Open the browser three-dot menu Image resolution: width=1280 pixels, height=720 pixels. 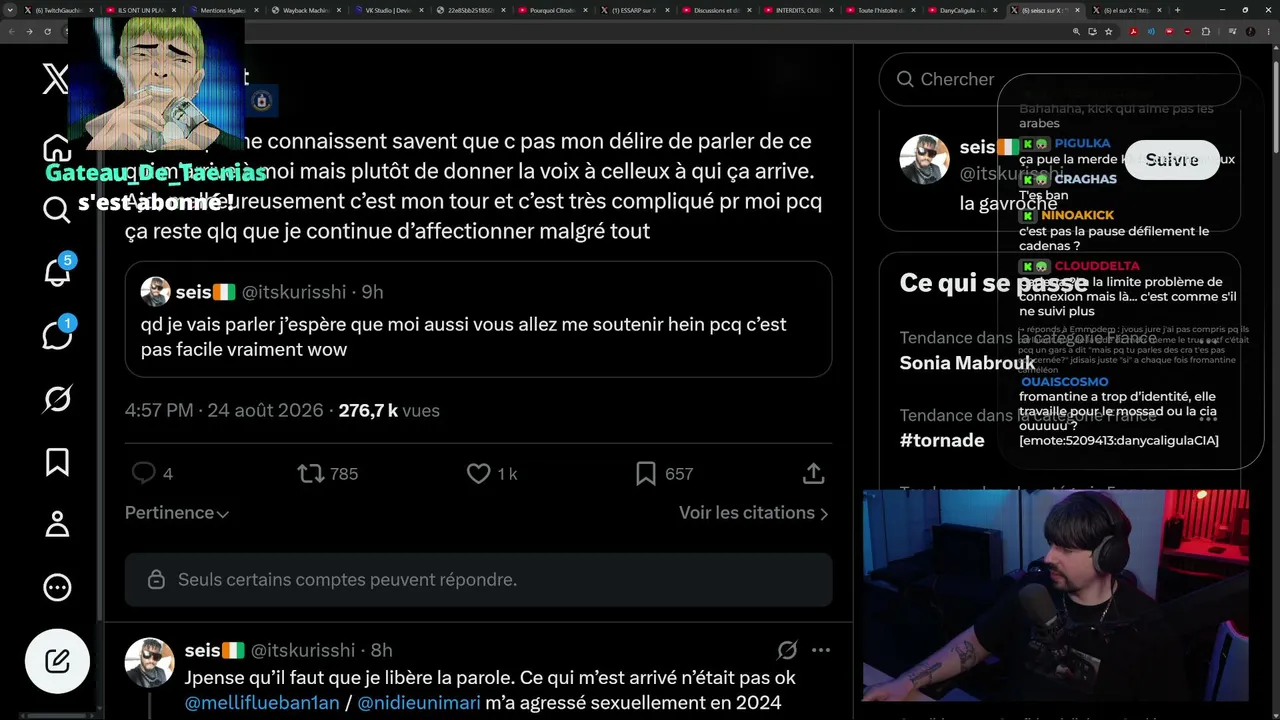1268,31
